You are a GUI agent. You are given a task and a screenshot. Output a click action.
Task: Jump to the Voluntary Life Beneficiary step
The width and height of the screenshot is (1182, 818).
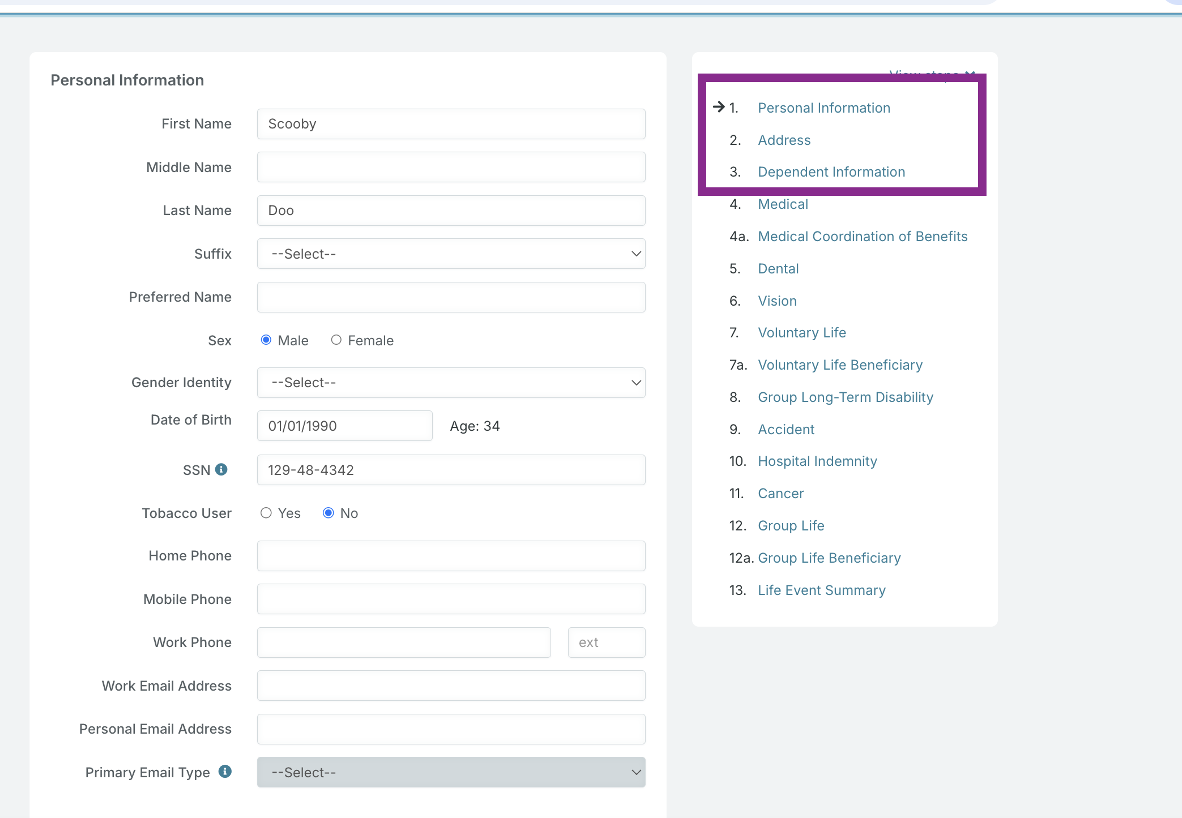point(840,365)
